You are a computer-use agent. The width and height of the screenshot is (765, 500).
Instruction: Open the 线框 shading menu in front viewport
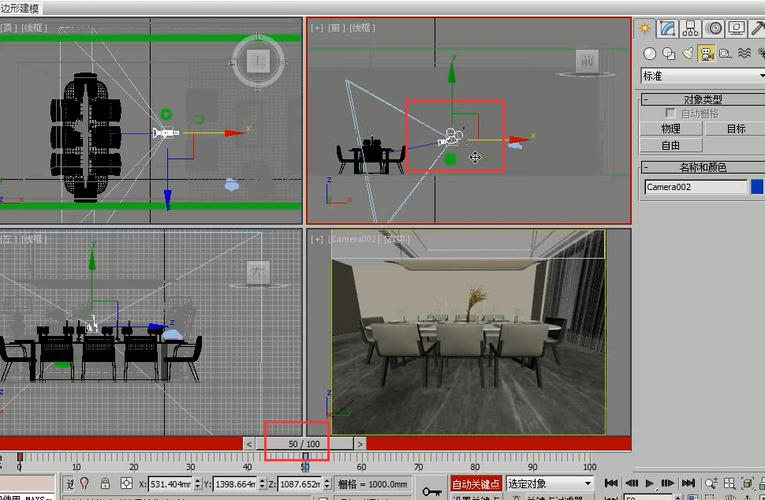(x=362, y=28)
